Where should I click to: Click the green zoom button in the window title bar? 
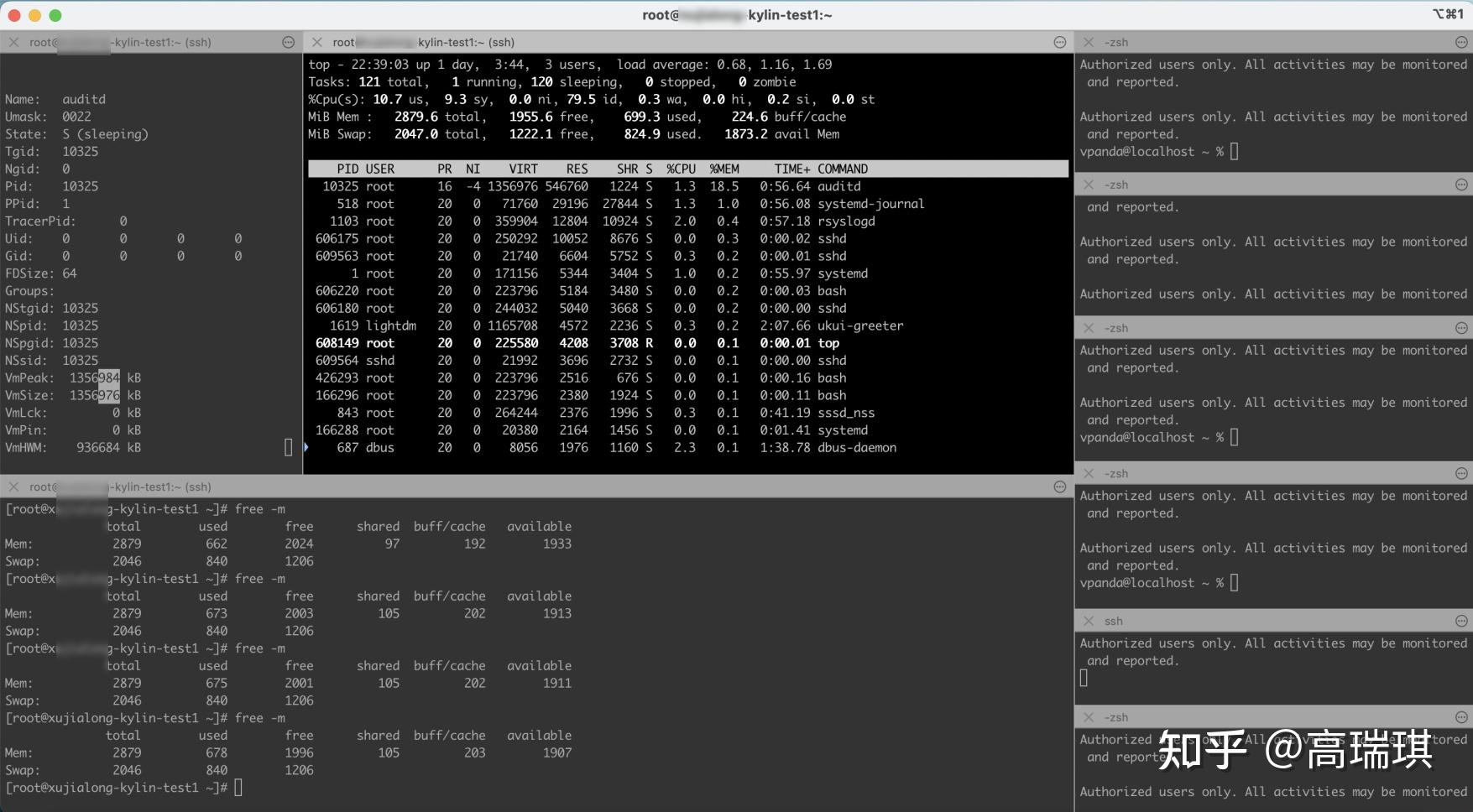(x=55, y=15)
